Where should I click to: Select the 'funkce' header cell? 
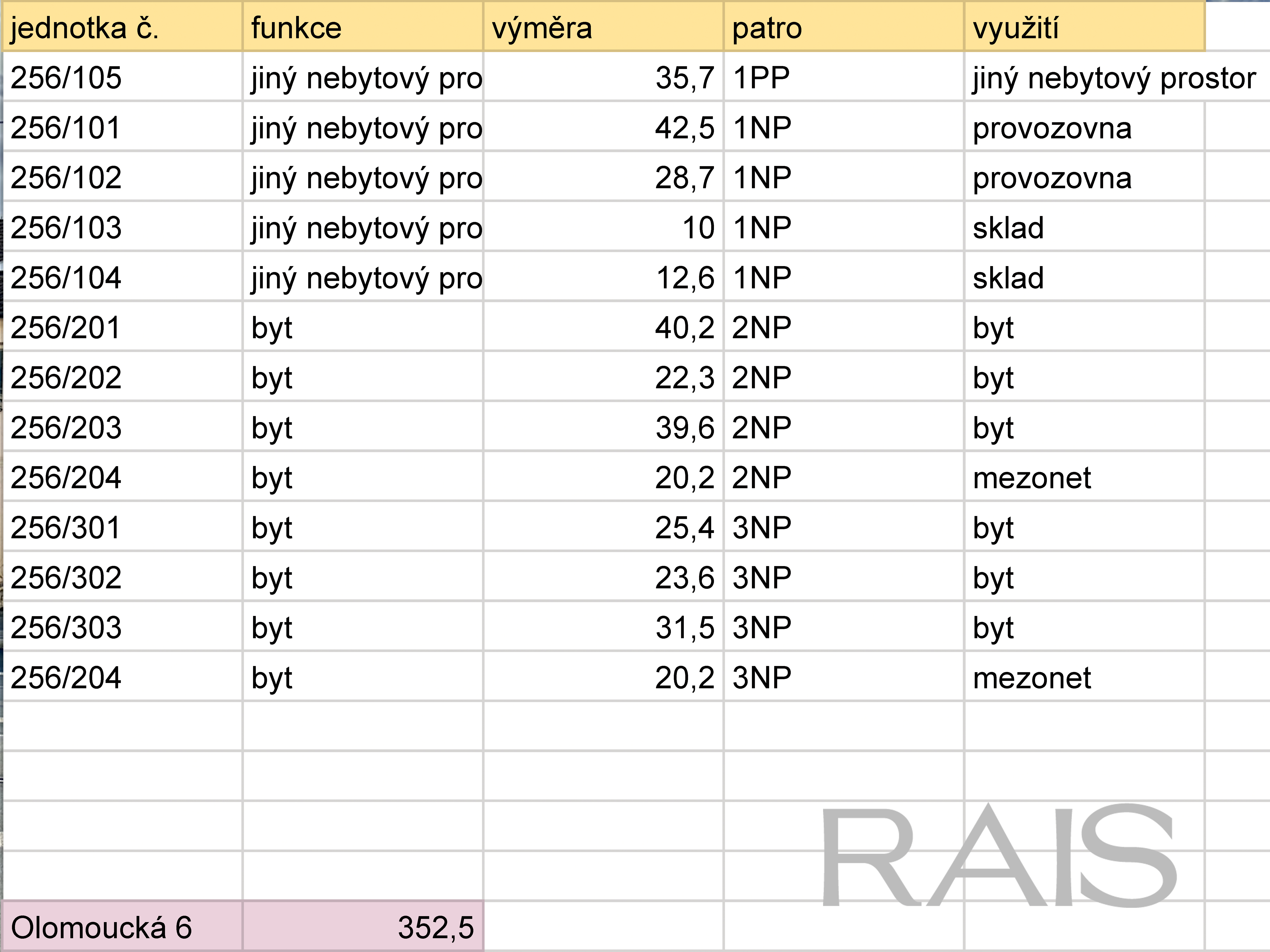pyautogui.click(x=363, y=26)
